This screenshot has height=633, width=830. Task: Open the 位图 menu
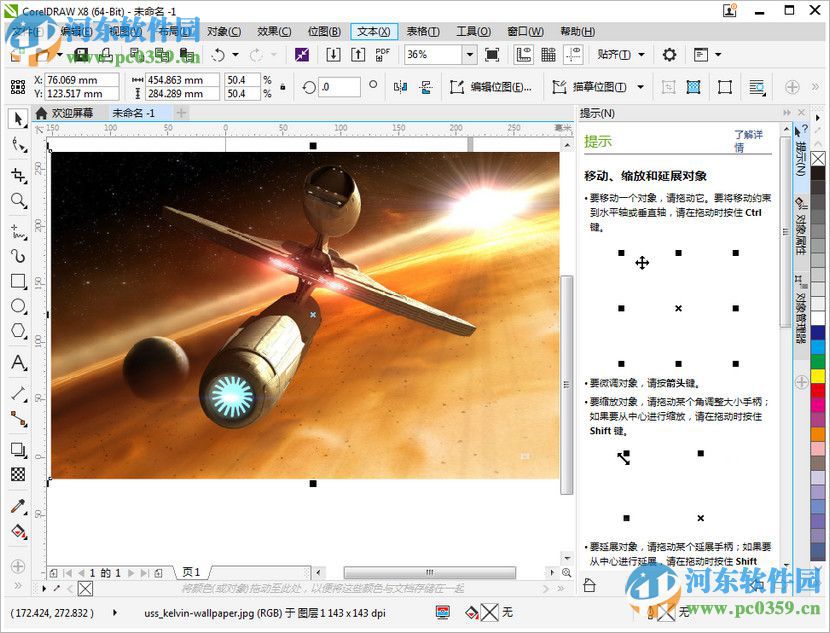click(x=325, y=31)
